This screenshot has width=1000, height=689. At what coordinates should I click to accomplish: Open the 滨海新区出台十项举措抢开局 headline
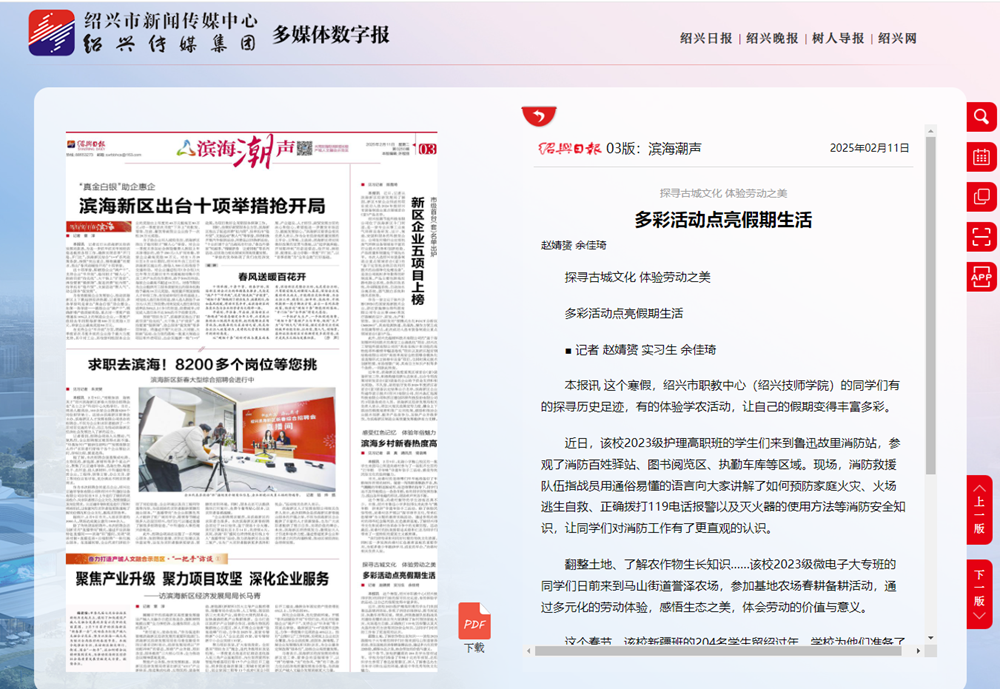pyautogui.click(x=202, y=206)
